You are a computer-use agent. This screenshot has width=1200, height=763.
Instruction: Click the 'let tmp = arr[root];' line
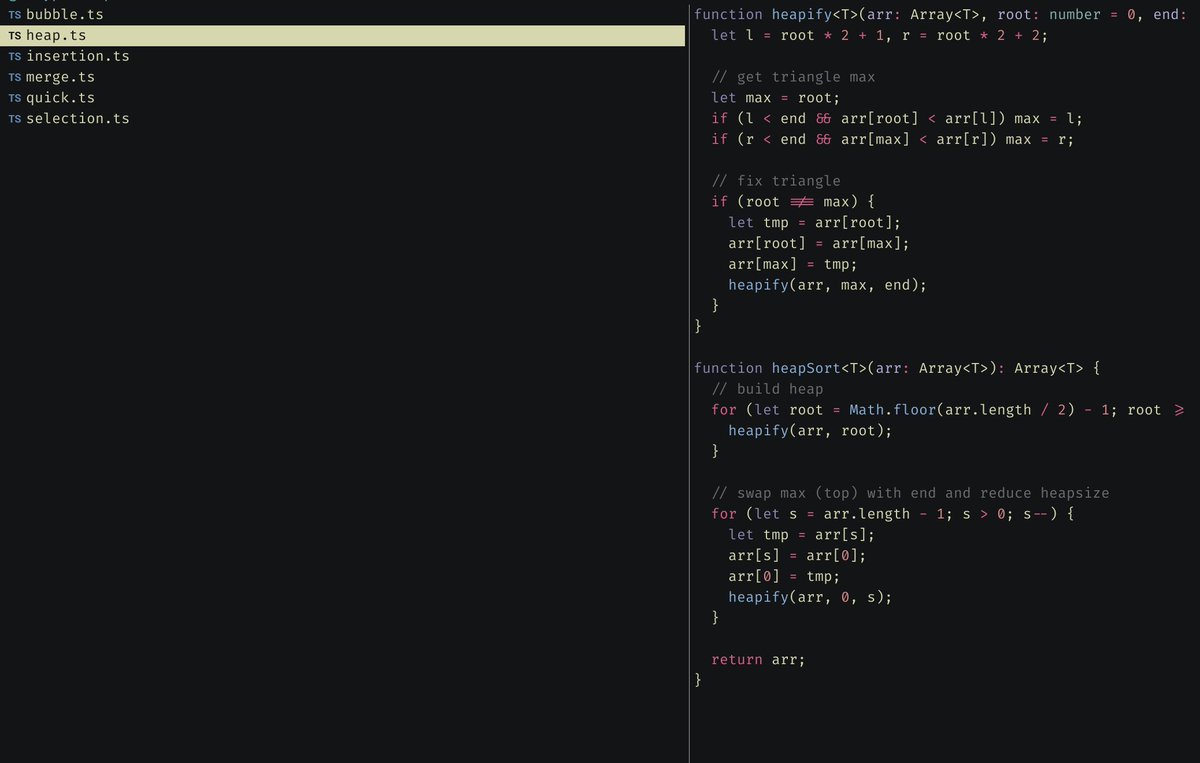point(815,223)
